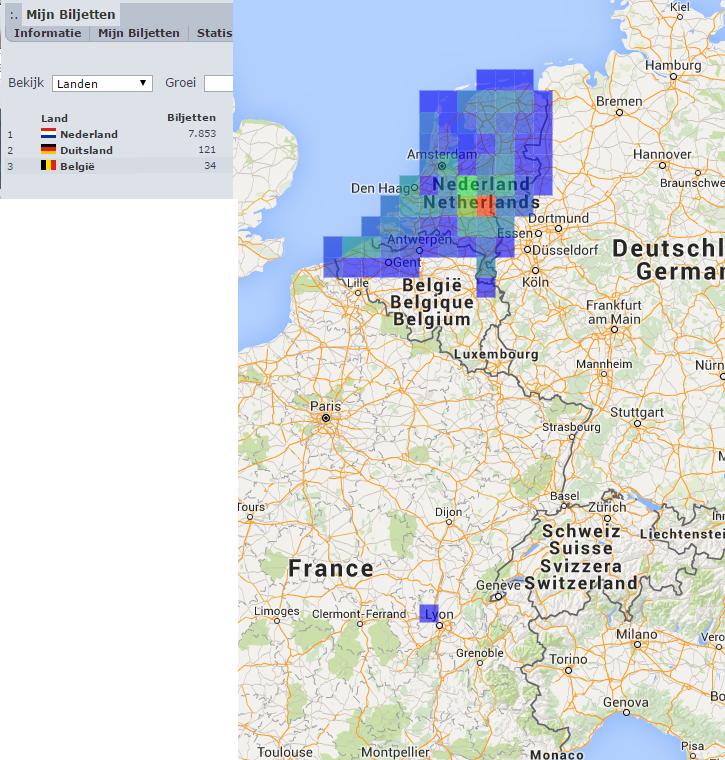Open the België country link

[77, 166]
